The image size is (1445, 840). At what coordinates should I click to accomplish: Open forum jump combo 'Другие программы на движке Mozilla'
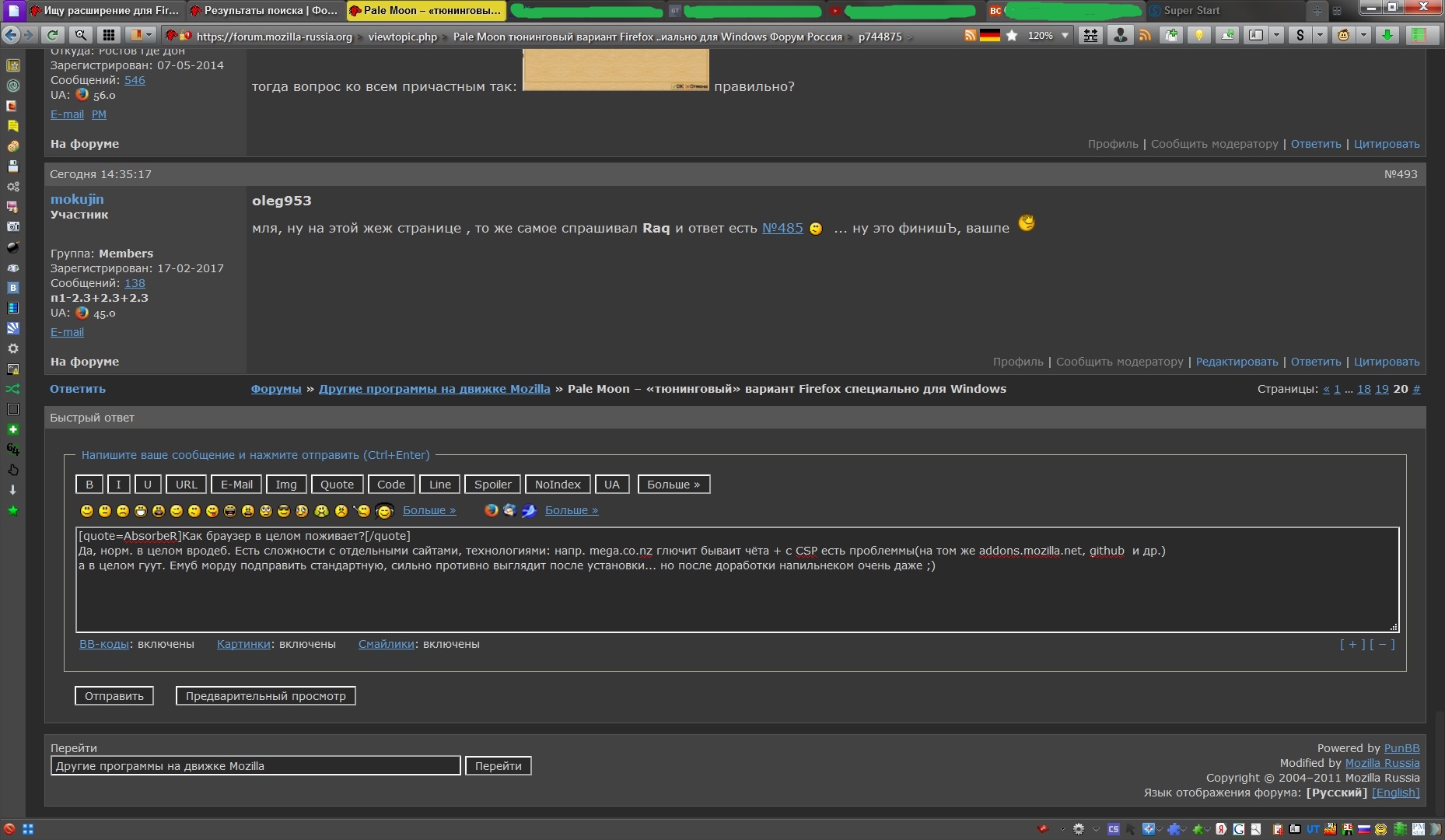pos(256,766)
